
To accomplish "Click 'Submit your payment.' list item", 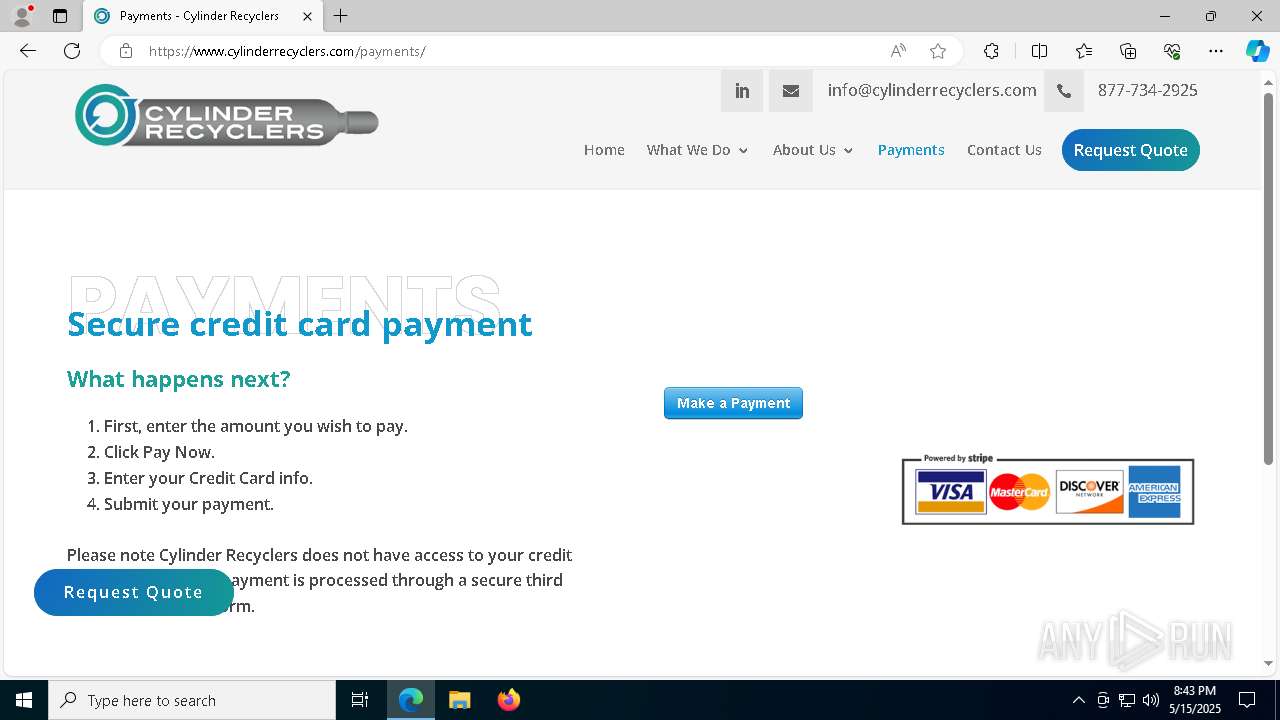I will click(x=188, y=504).
